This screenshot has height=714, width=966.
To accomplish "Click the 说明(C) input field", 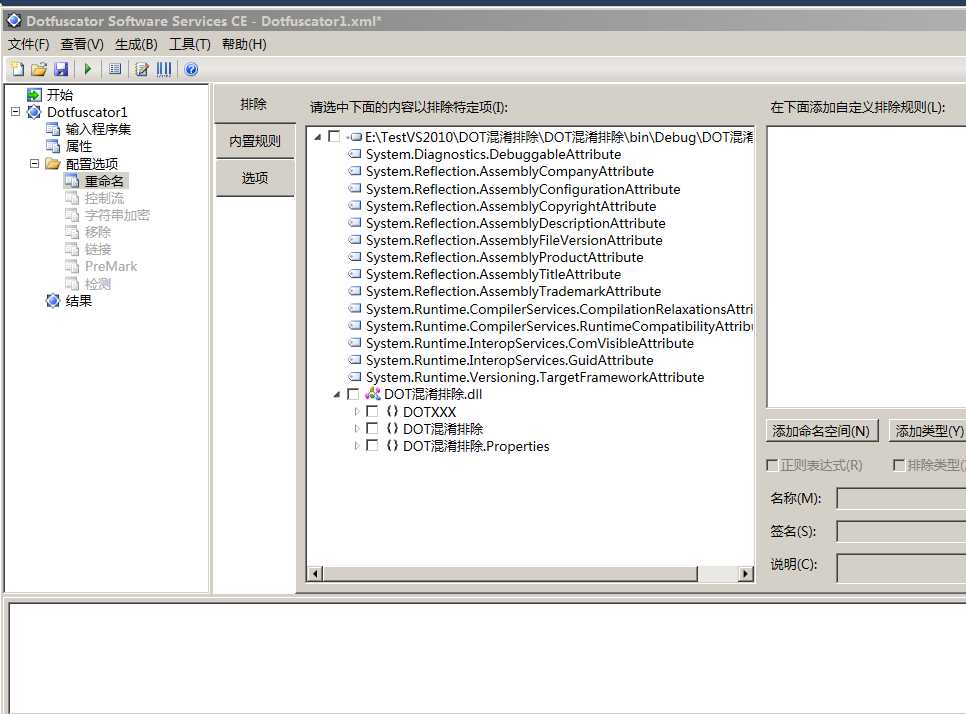I will pyautogui.click(x=901, y=568).
